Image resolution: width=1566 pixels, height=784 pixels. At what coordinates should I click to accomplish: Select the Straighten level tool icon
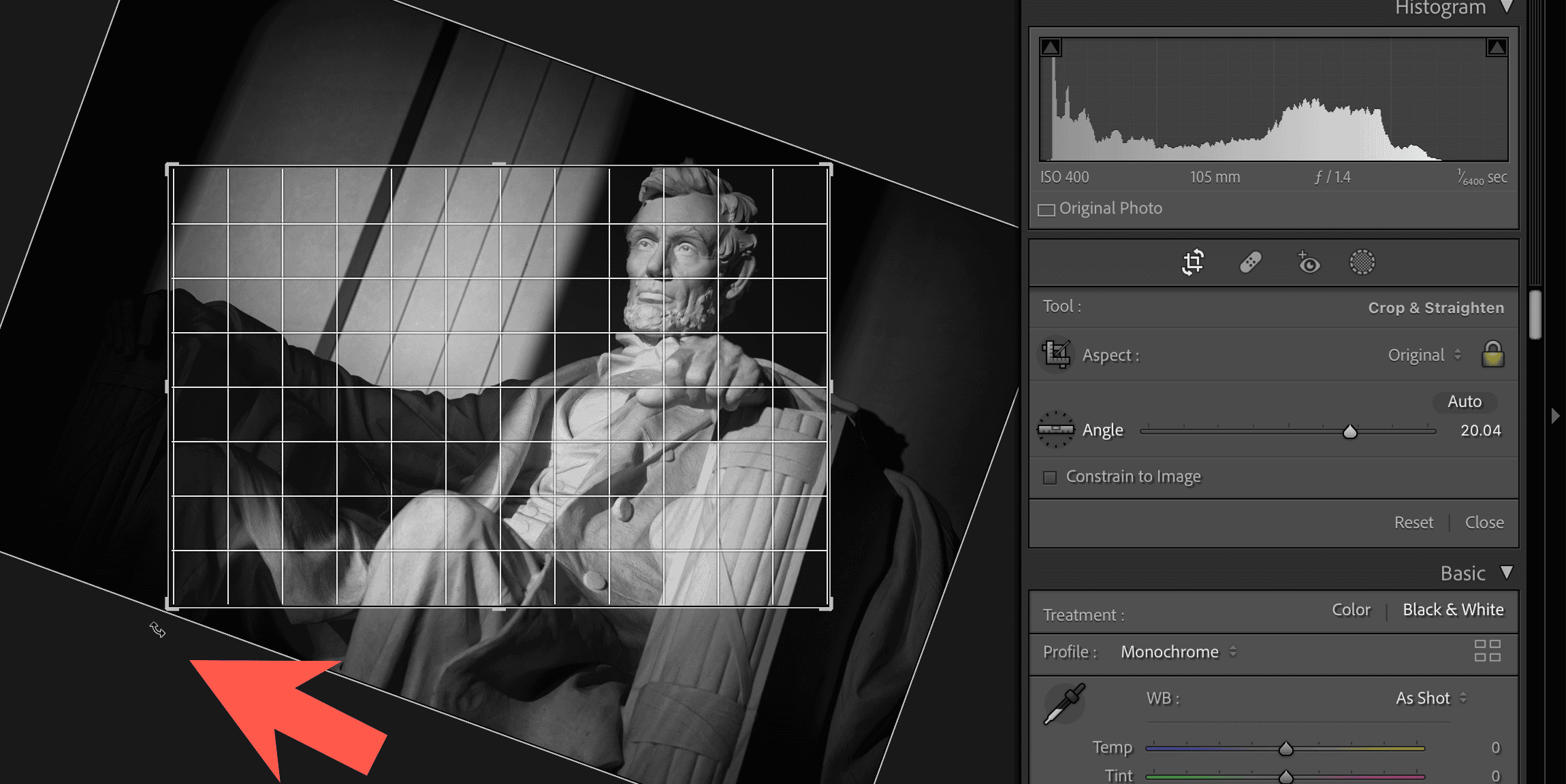pos(1055,429)
